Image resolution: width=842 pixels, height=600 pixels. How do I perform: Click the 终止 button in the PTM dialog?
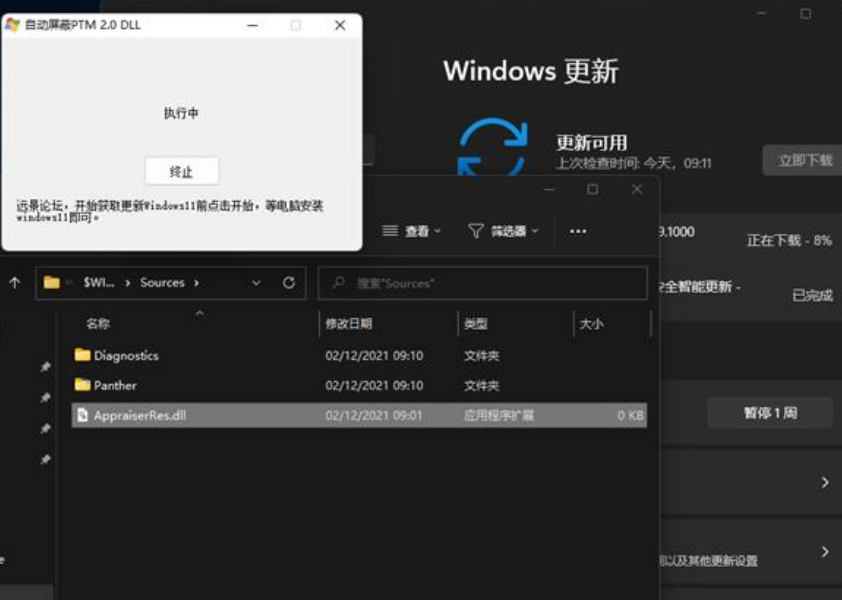tap(181, 170)
